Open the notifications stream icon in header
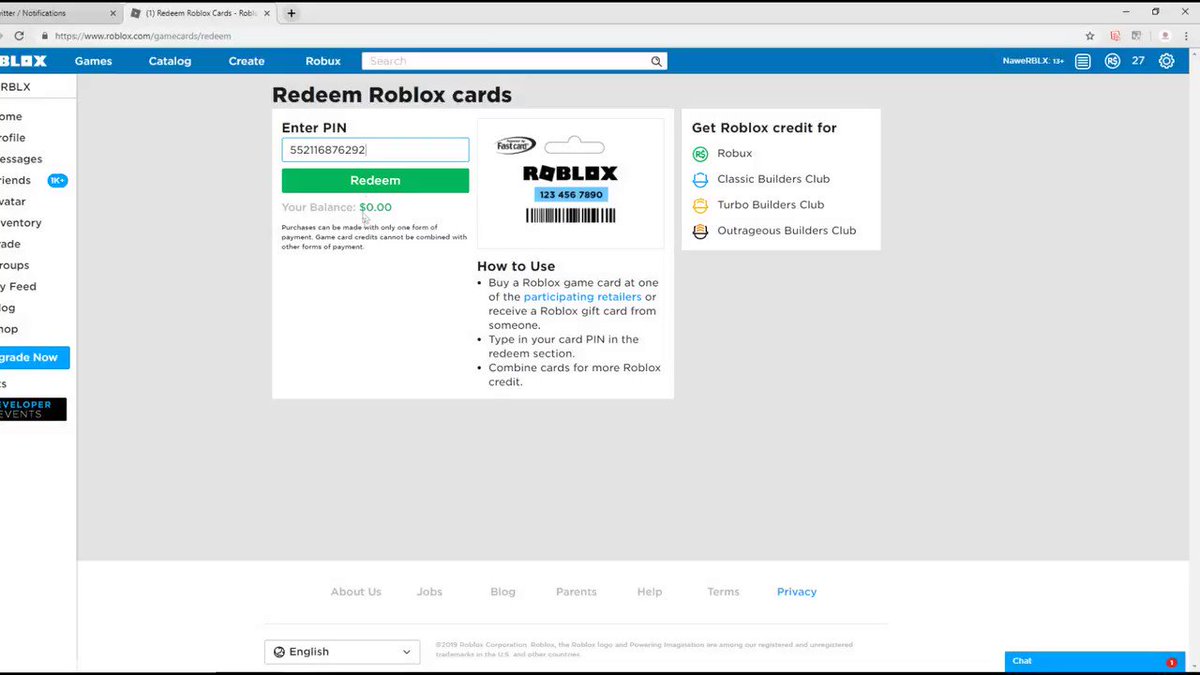The width and height of the screenshot is (1200, 675). tap(1083, 61)
